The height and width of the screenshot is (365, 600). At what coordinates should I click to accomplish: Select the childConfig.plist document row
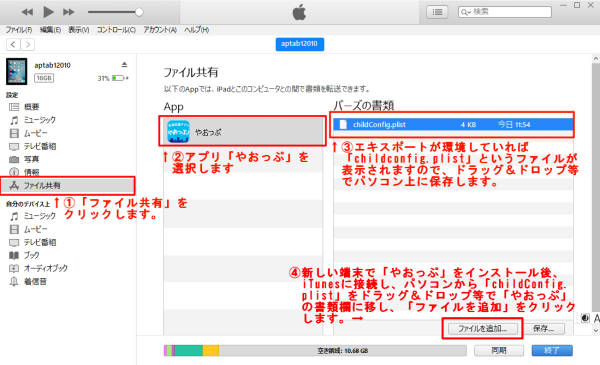(453, 124)
